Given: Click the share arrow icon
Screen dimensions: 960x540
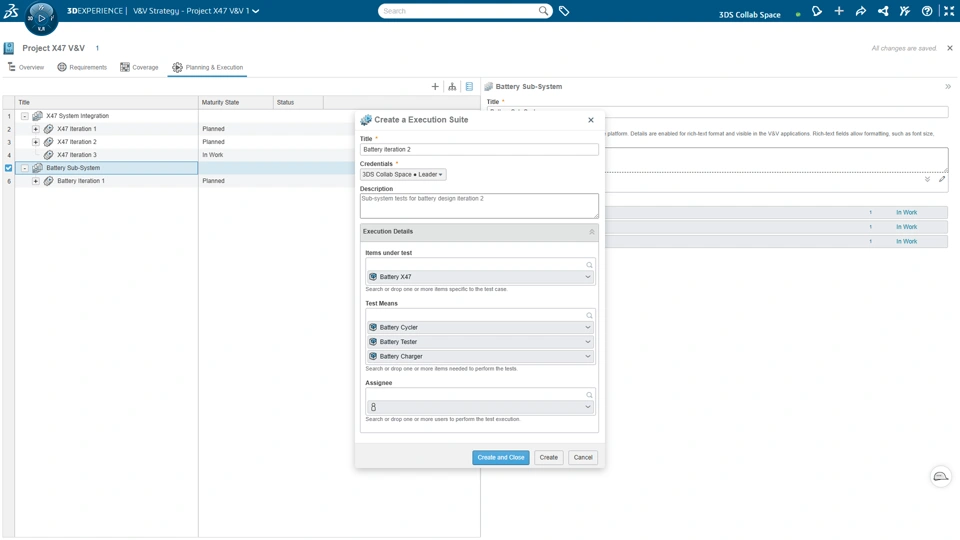Looking at the screenshot, I should pos(861,11).
